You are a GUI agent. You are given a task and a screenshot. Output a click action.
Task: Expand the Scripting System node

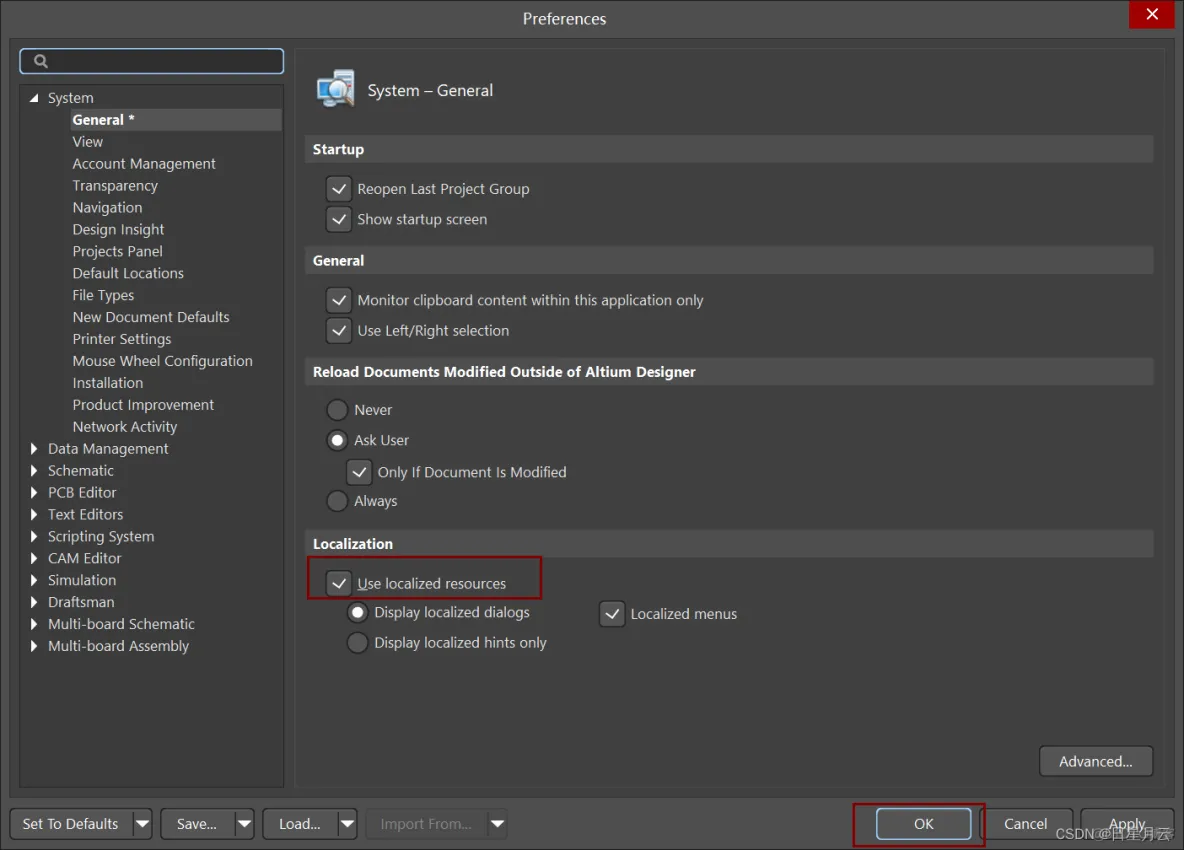(x=34, y=536)
